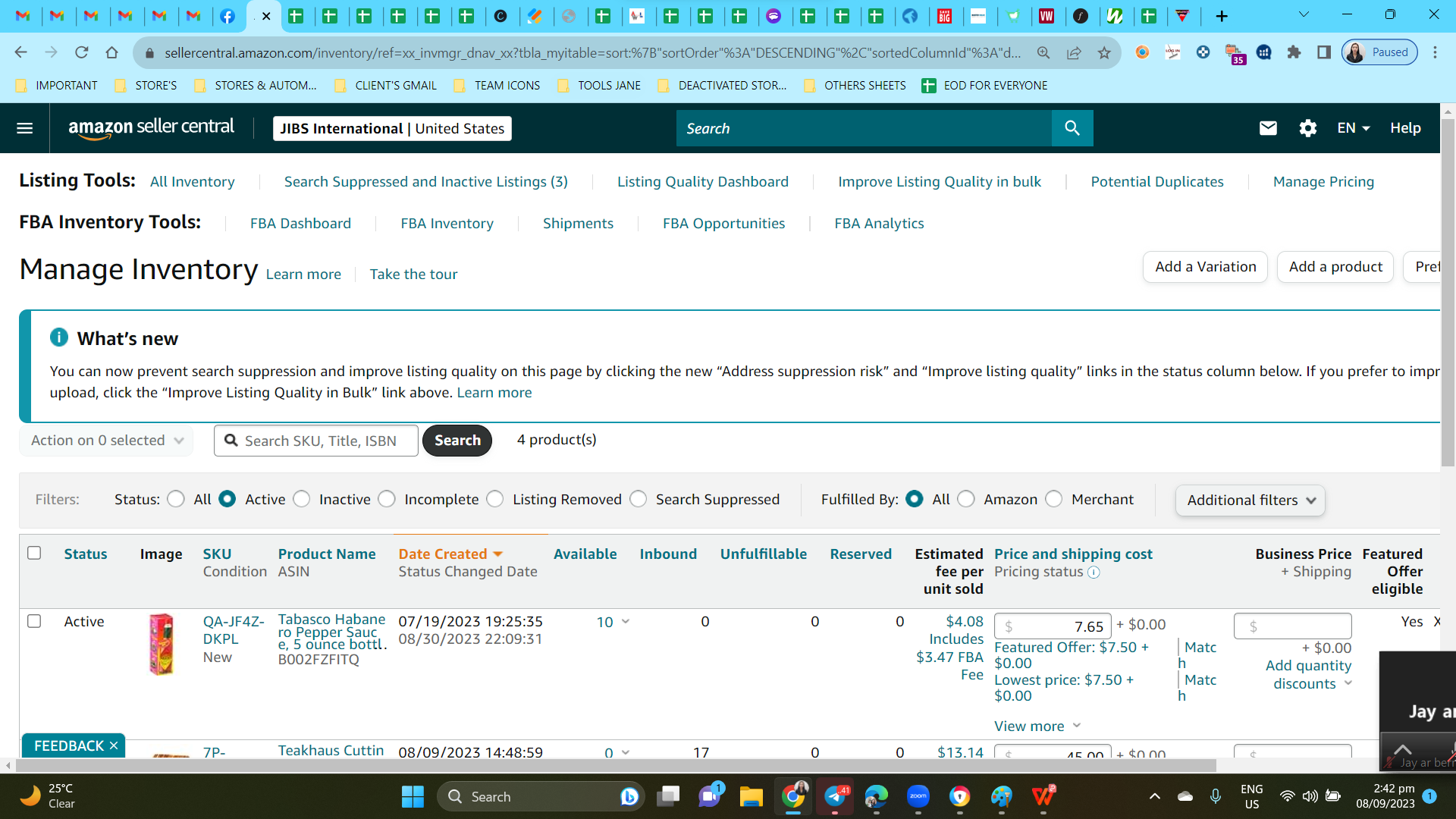Click the search magnifier button in header

click(1072, 128)
